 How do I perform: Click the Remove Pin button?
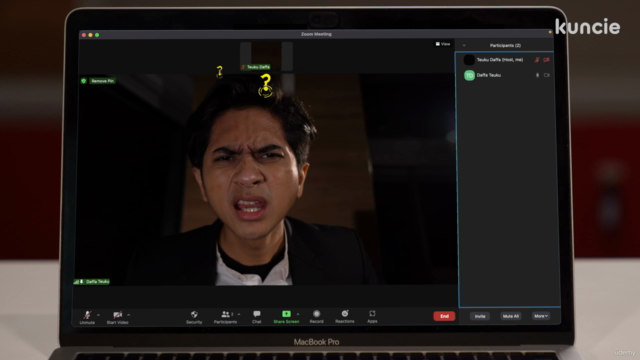(x=102, y=81)
